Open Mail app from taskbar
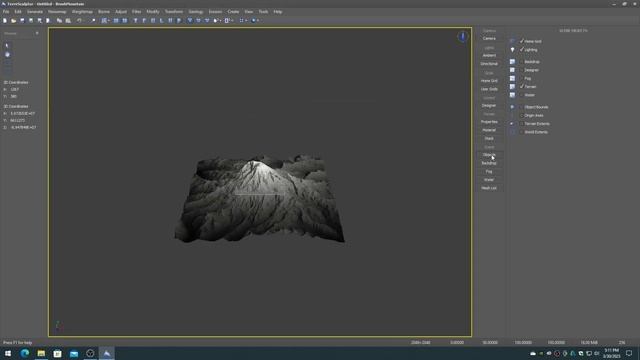 coord(74,353)
